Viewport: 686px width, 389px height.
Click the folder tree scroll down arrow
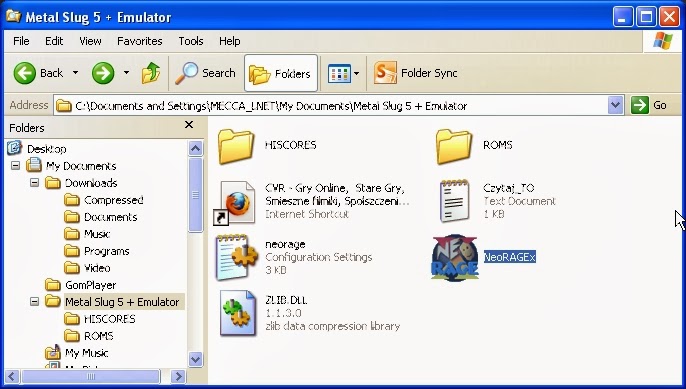(x=196, y=359)
